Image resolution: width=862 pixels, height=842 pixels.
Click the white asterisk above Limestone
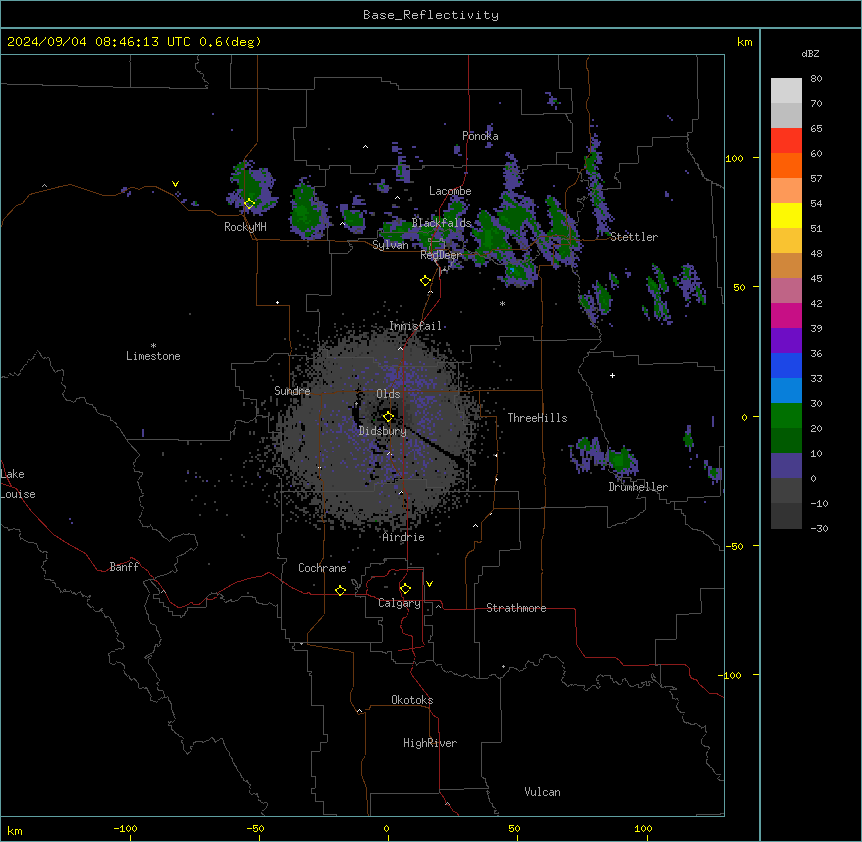click(x=153, y=346)
